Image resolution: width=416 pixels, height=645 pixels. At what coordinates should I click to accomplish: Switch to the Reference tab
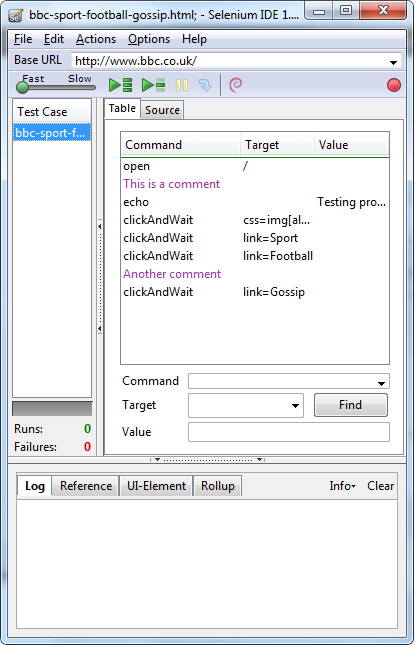coord(86,486)
